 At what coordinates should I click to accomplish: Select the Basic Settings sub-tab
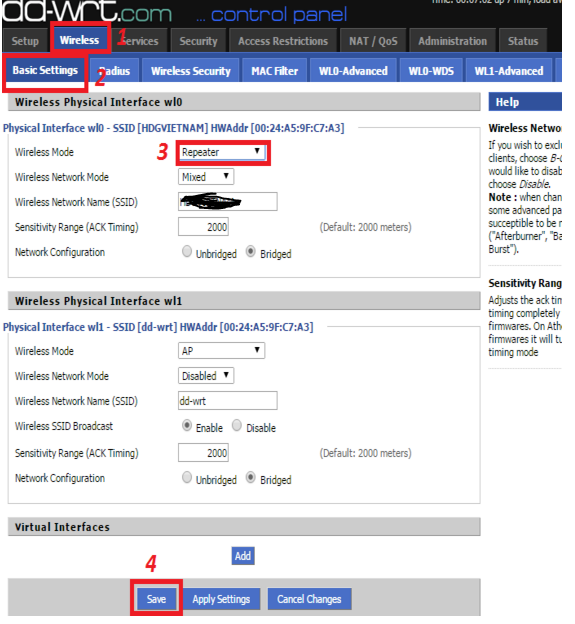point(45,70)
